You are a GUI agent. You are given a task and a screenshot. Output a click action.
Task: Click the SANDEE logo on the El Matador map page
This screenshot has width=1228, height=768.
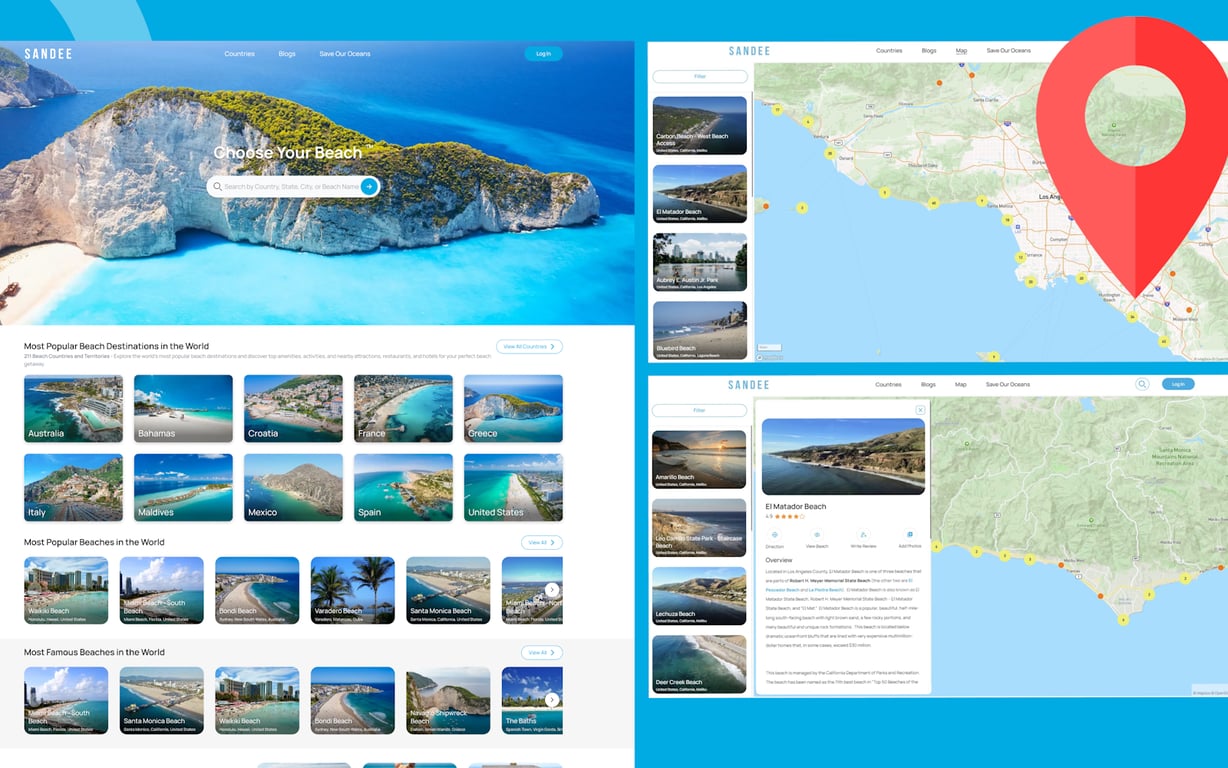(x=749, y=384)
